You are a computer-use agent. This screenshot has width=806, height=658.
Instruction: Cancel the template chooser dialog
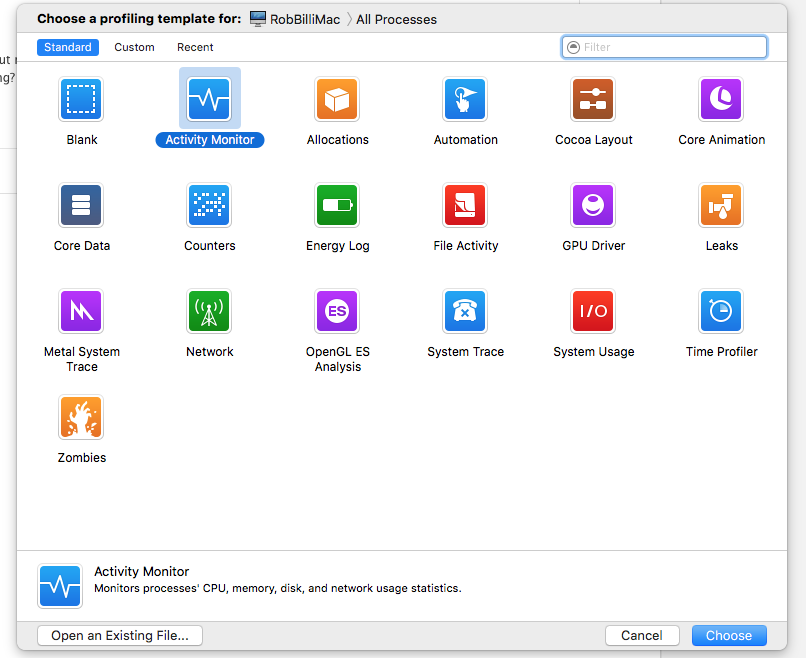tap(642, 635)
